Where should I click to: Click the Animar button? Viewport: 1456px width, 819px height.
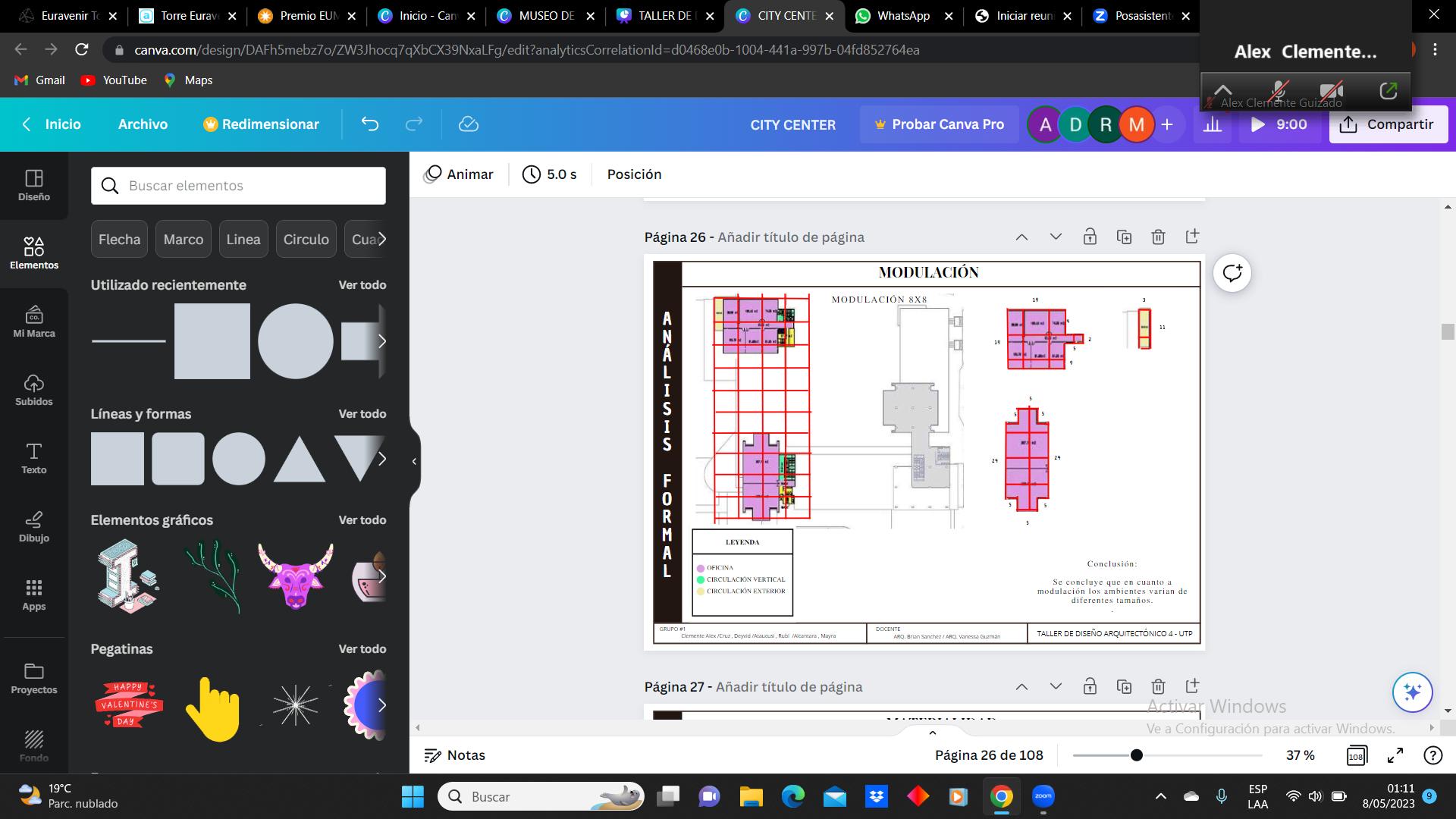[x=459, y=174]
